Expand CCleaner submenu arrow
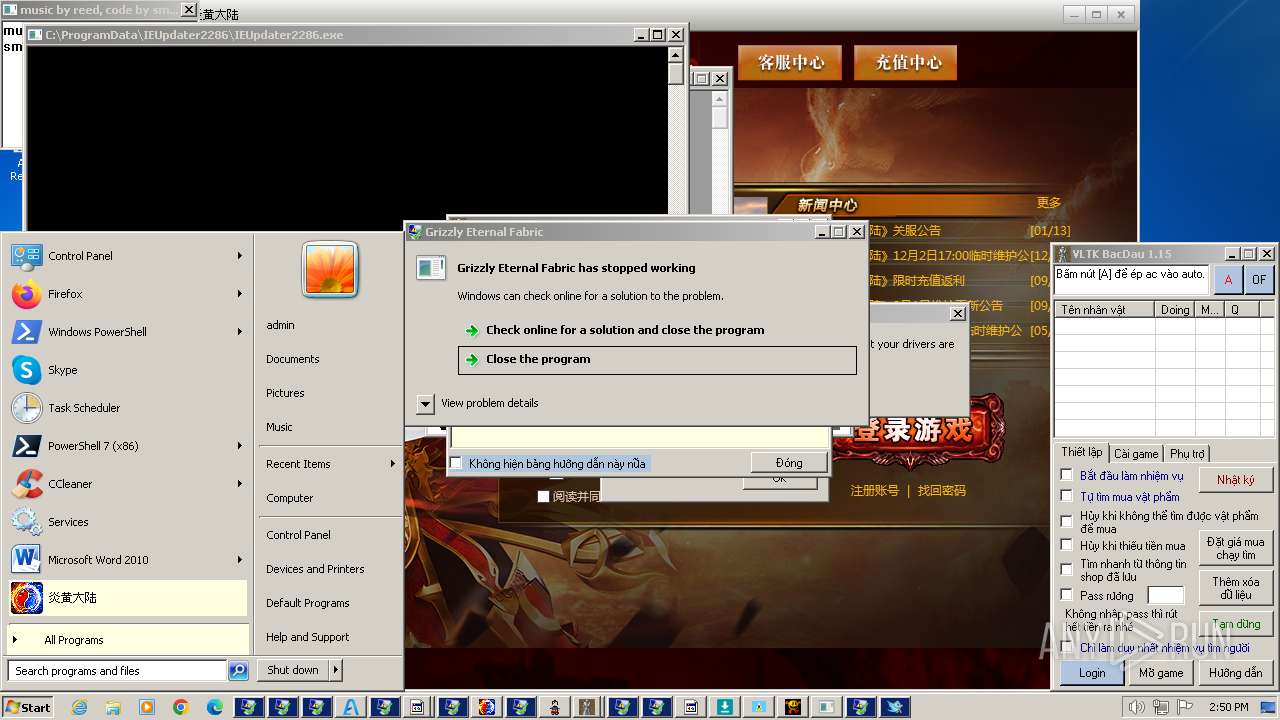 tap(240, 484)
